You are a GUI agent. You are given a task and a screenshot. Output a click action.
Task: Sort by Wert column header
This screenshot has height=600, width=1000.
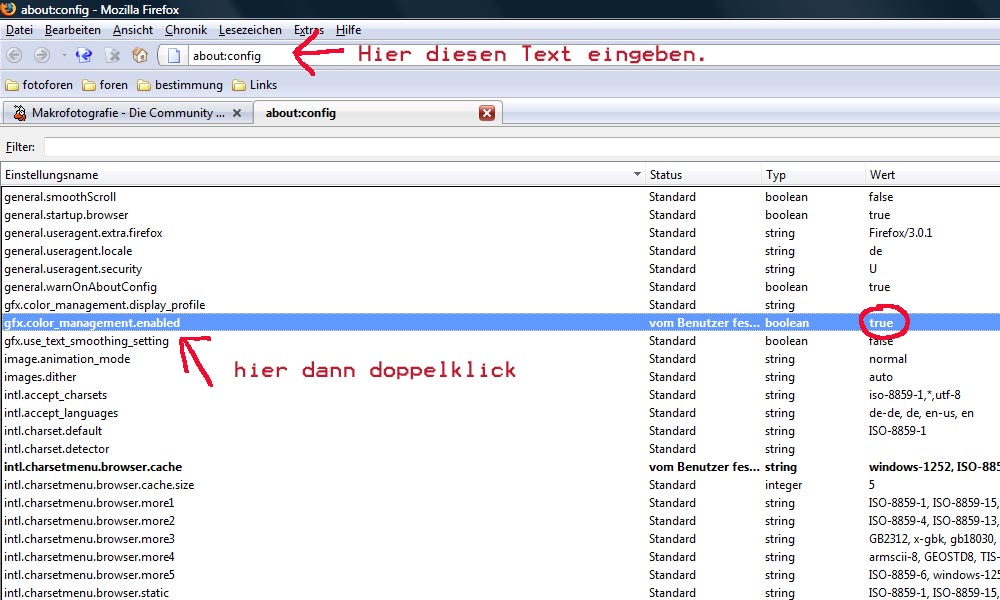932,175
